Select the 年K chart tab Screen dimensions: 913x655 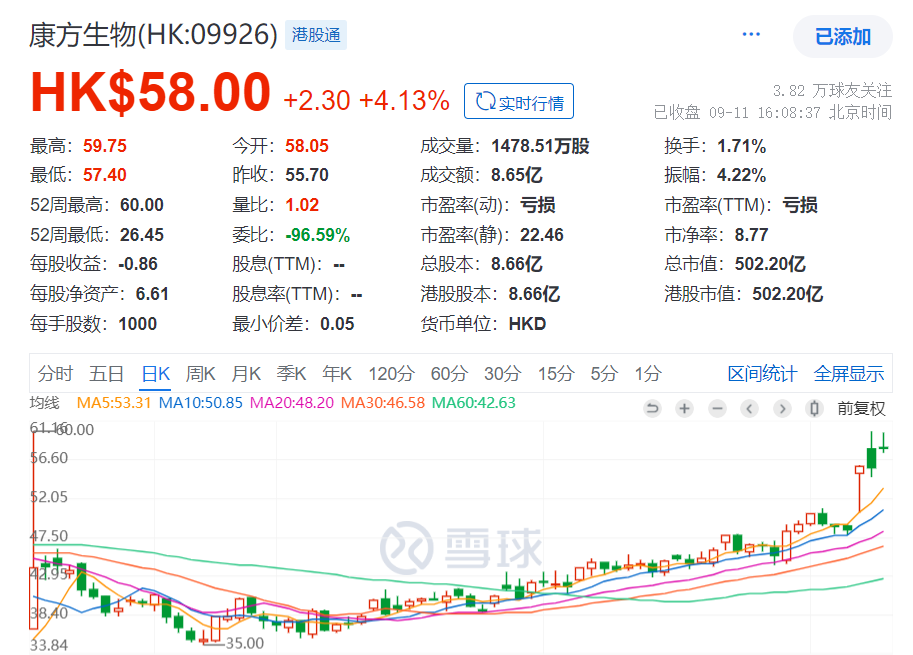click(x=337, y=374)
